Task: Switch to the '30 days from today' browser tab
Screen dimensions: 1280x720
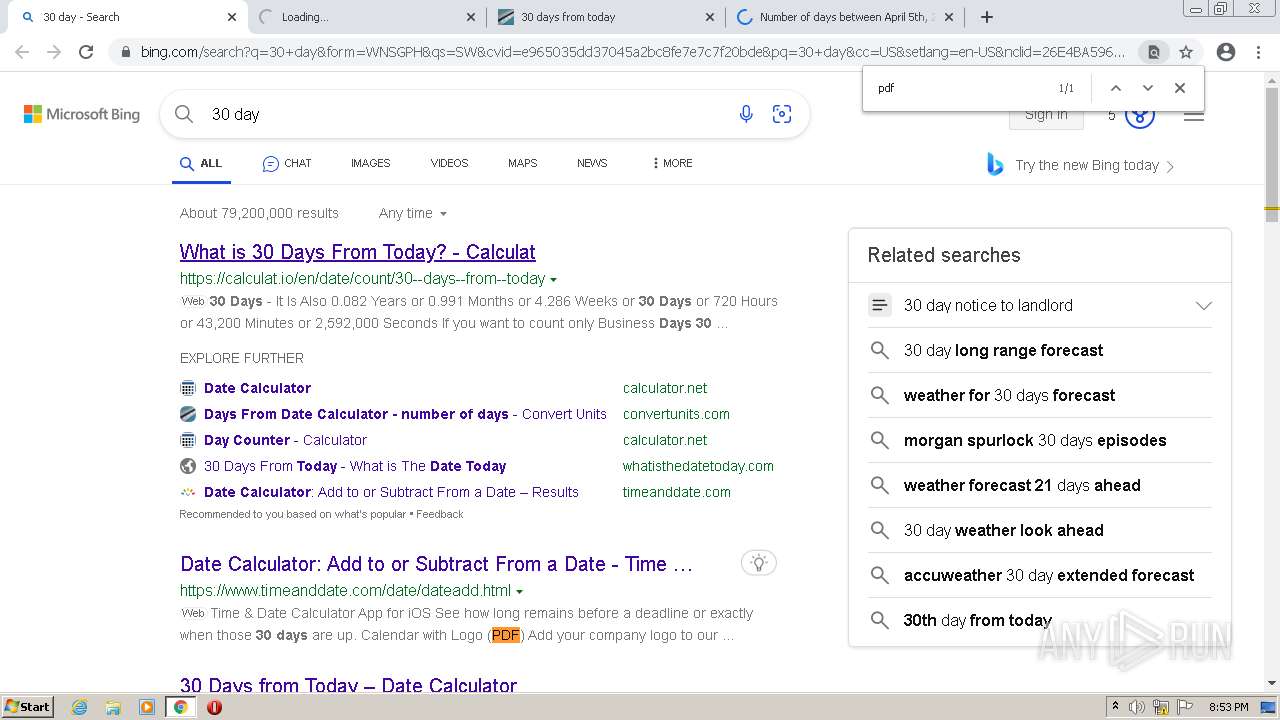Action: (x=605, y=17)
